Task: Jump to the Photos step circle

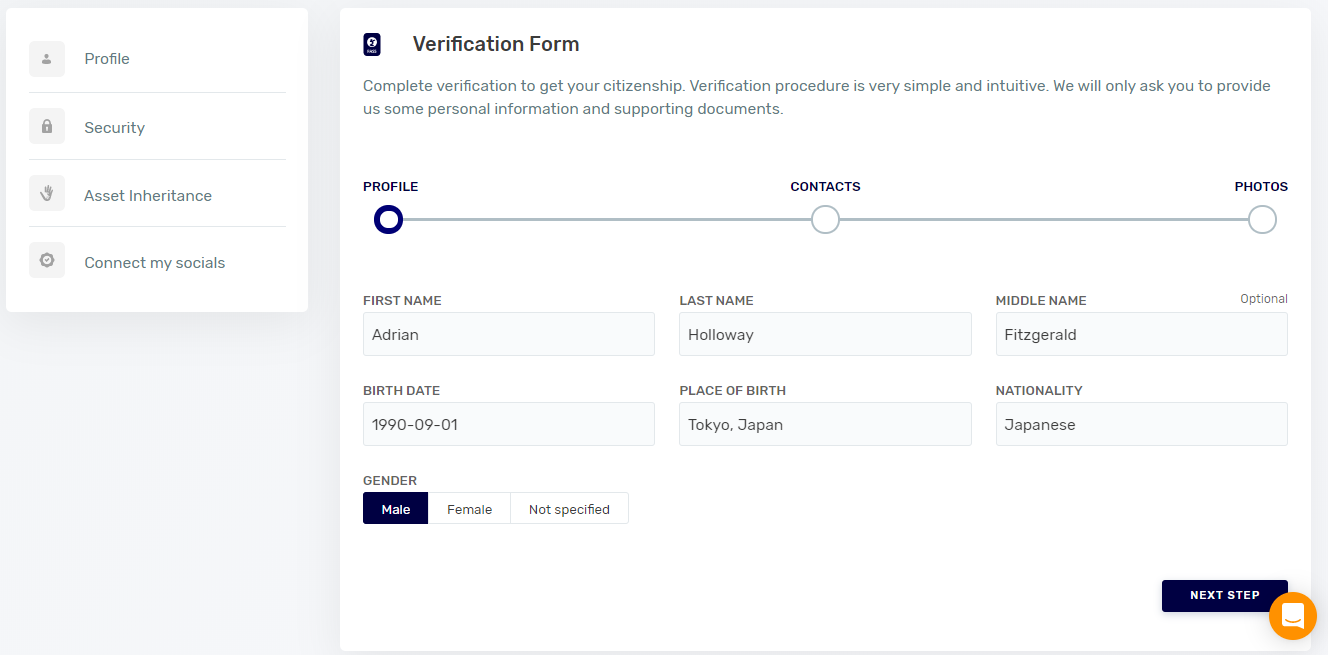Action: click(1262, 219)
